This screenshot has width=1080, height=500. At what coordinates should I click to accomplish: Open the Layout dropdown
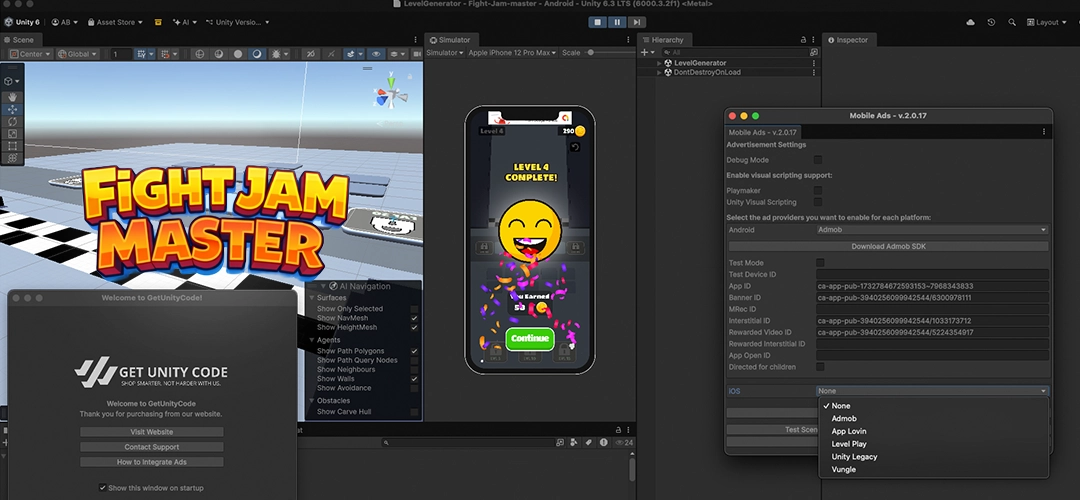1047,22
